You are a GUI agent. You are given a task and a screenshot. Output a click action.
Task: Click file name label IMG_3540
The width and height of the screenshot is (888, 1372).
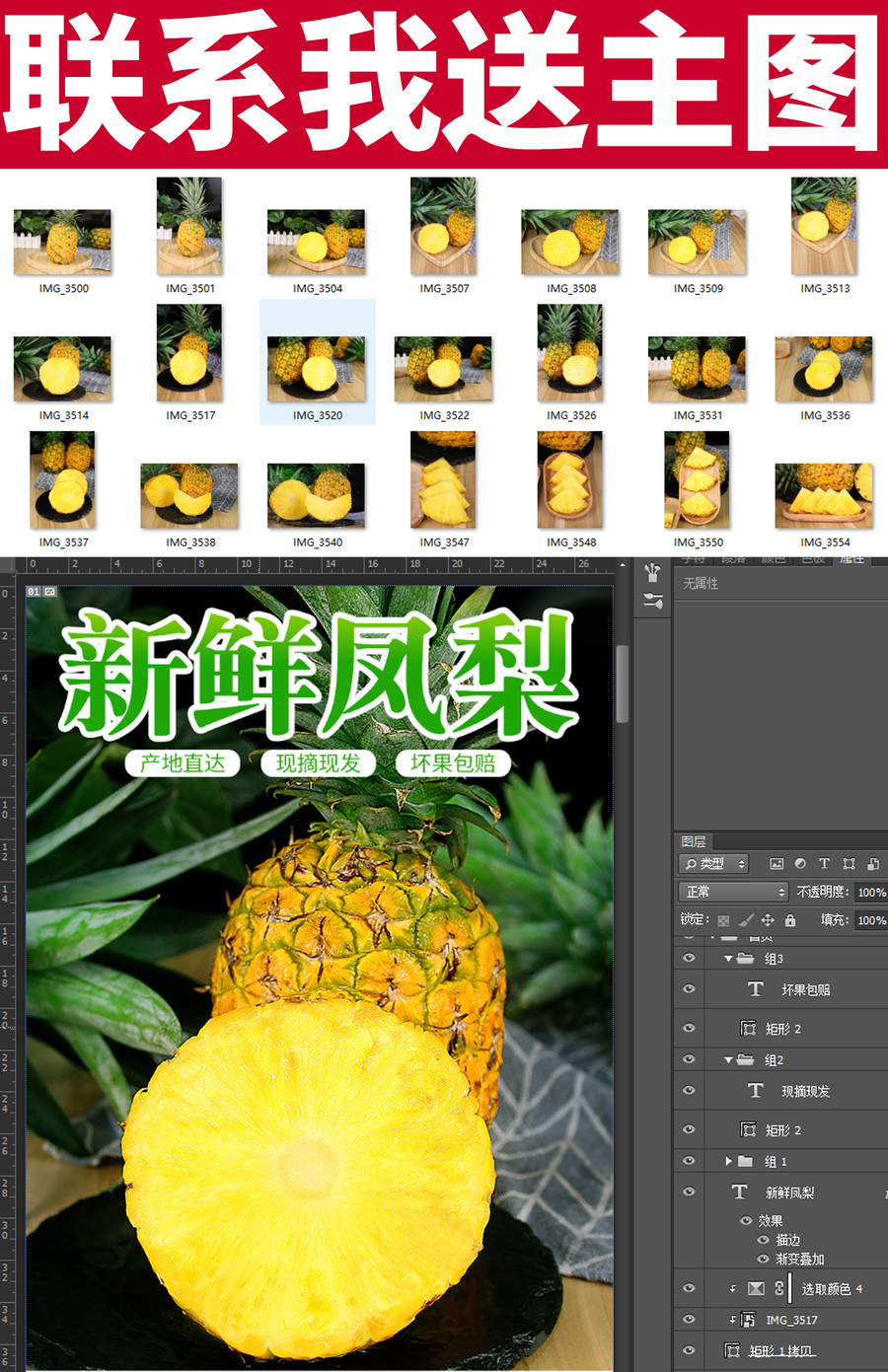[318, 542]
